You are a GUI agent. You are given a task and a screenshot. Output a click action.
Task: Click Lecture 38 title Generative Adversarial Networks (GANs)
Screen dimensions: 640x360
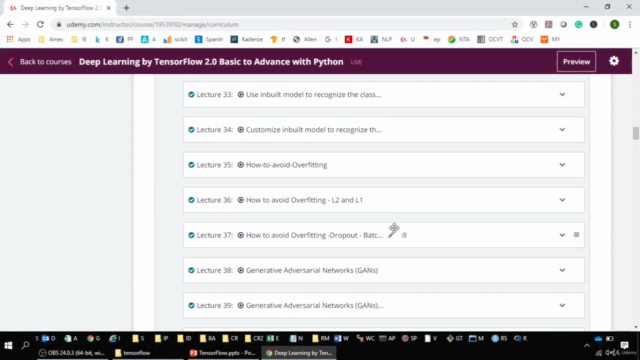point(312,270)
